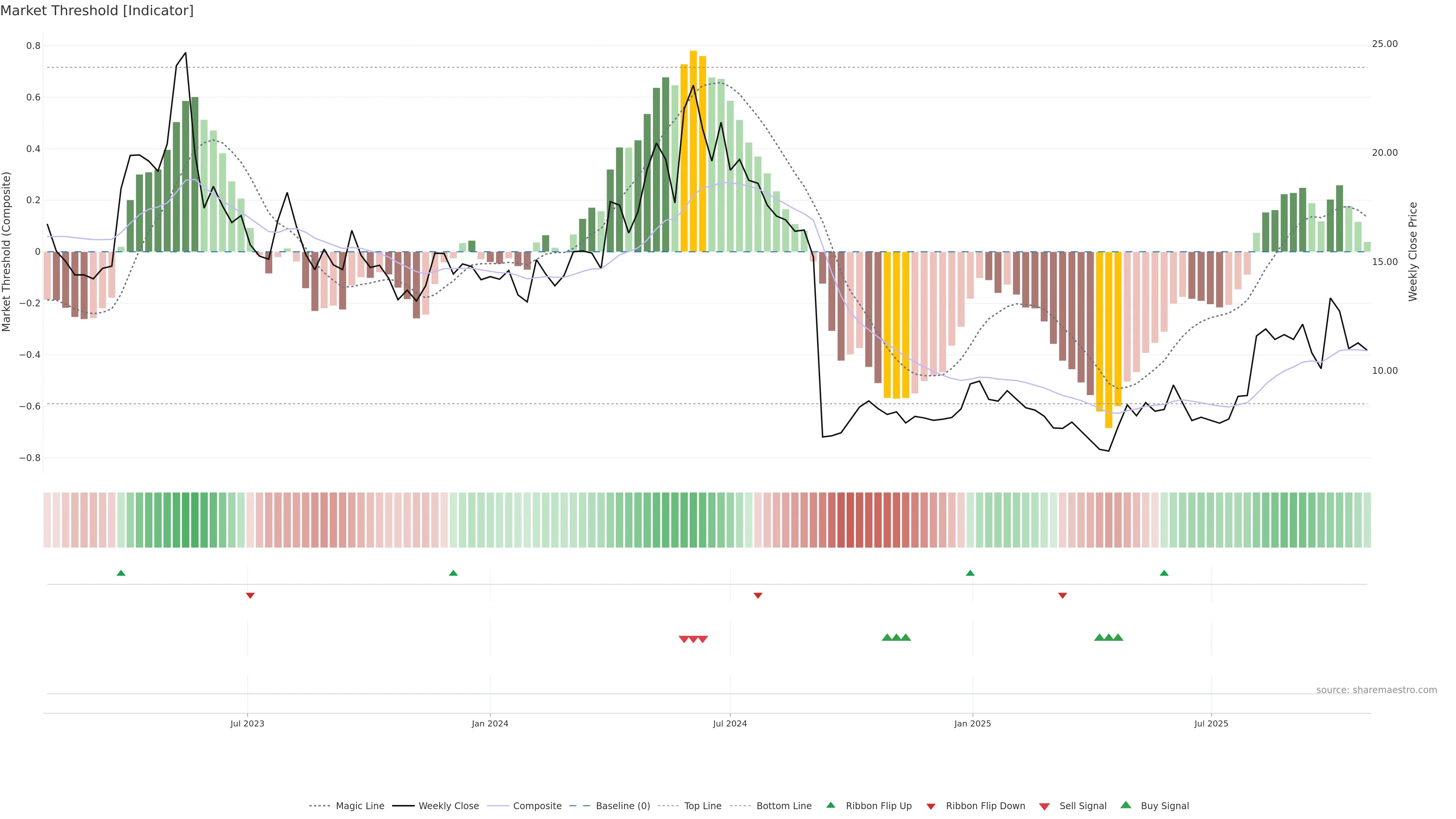This screenshot has height=819, width=1456.
Task: Click the Ribbon Flip Down legend triangle icon
Action: click(931, 806)
